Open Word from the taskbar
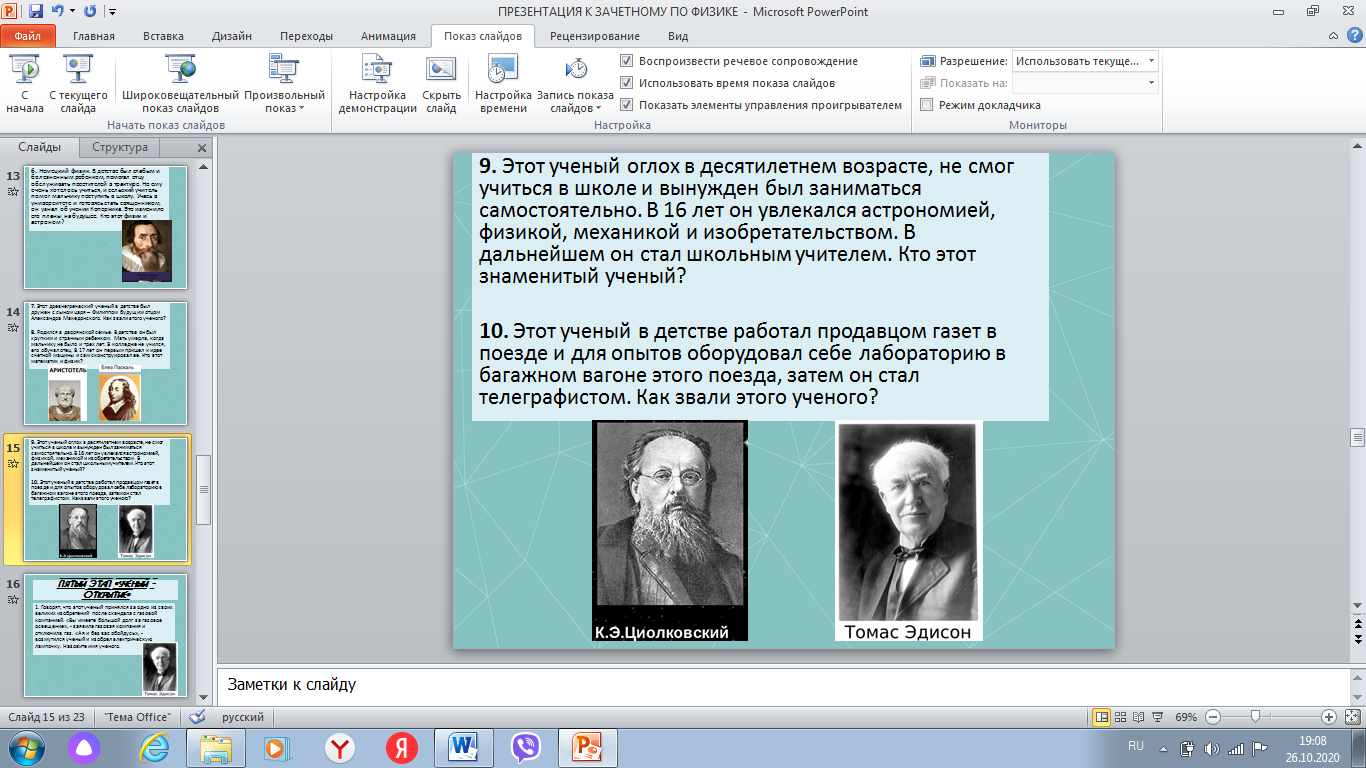Image resolution: width=1366 pixels, height=768 pixels. coord(464,748)
